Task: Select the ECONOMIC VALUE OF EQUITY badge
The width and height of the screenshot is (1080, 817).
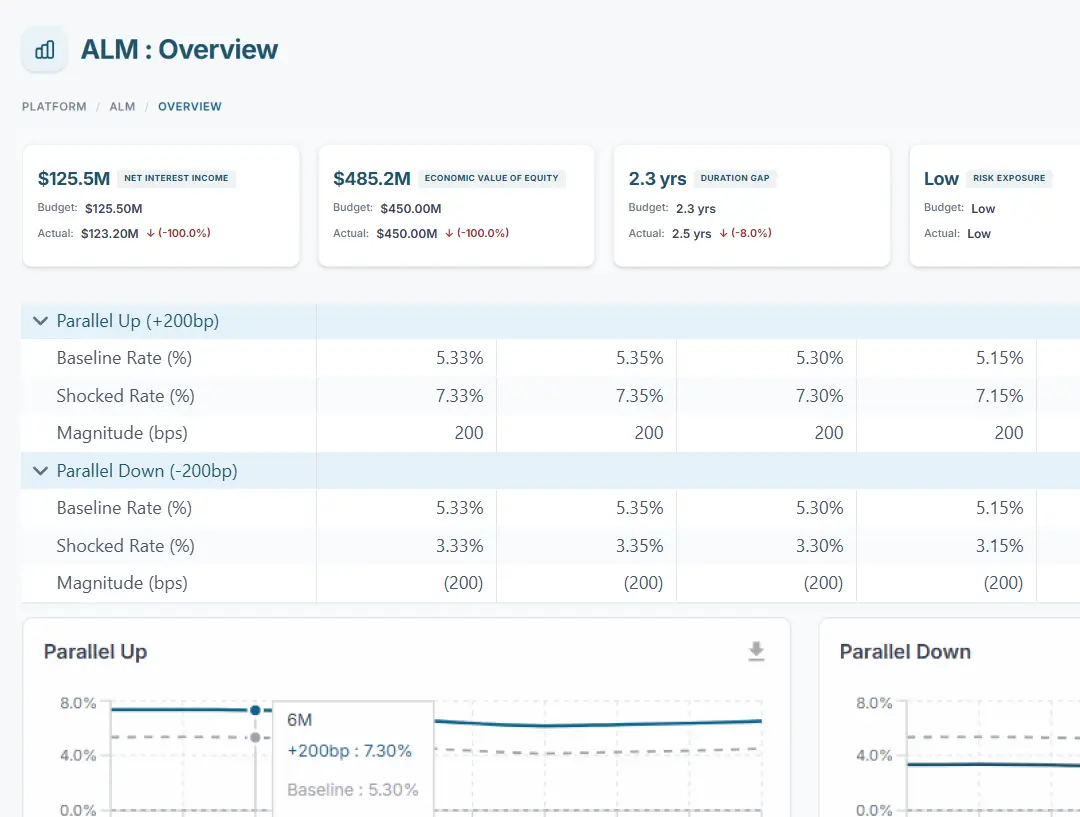Action: point(492,178)
